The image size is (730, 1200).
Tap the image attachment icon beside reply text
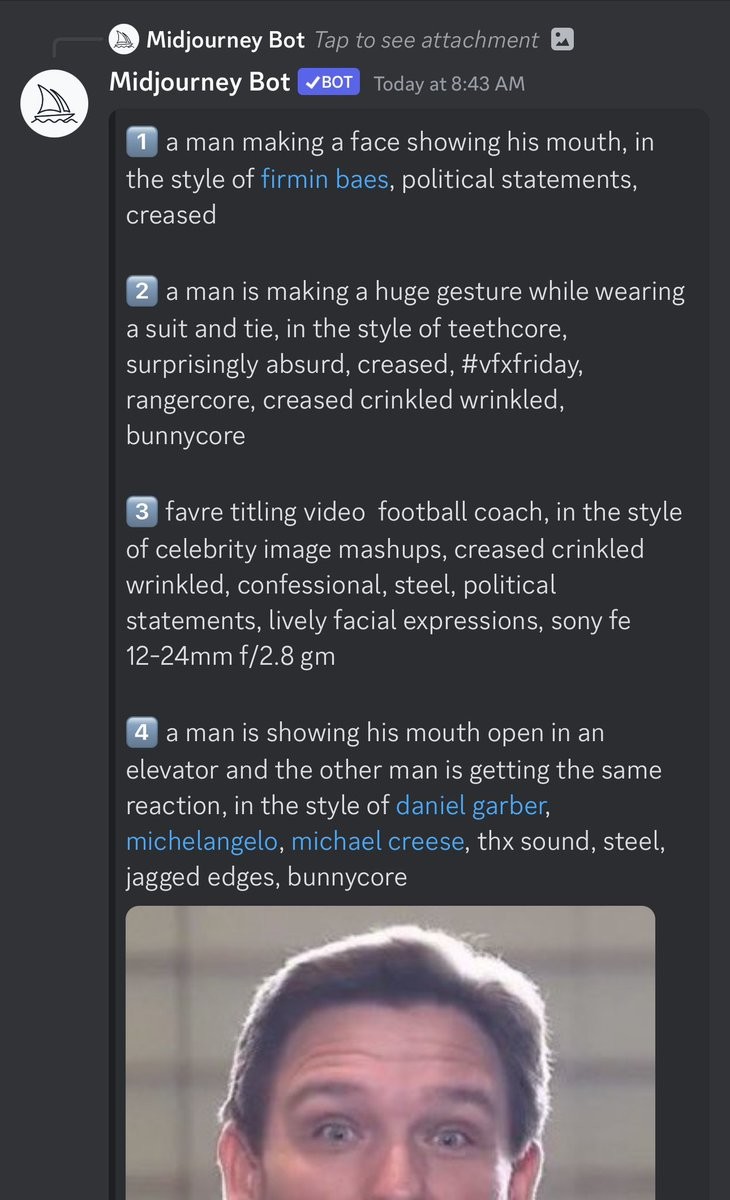tap(563, 40)
